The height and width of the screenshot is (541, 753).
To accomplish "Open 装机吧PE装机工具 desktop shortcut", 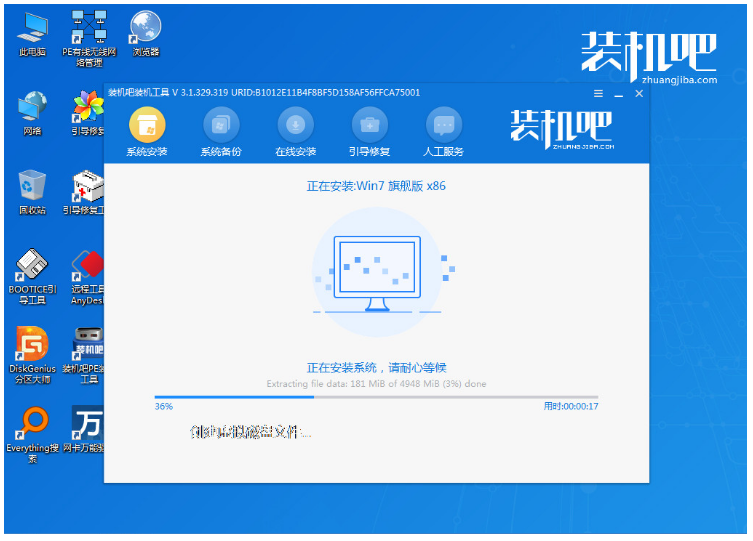I will click(x=85, y=355).
